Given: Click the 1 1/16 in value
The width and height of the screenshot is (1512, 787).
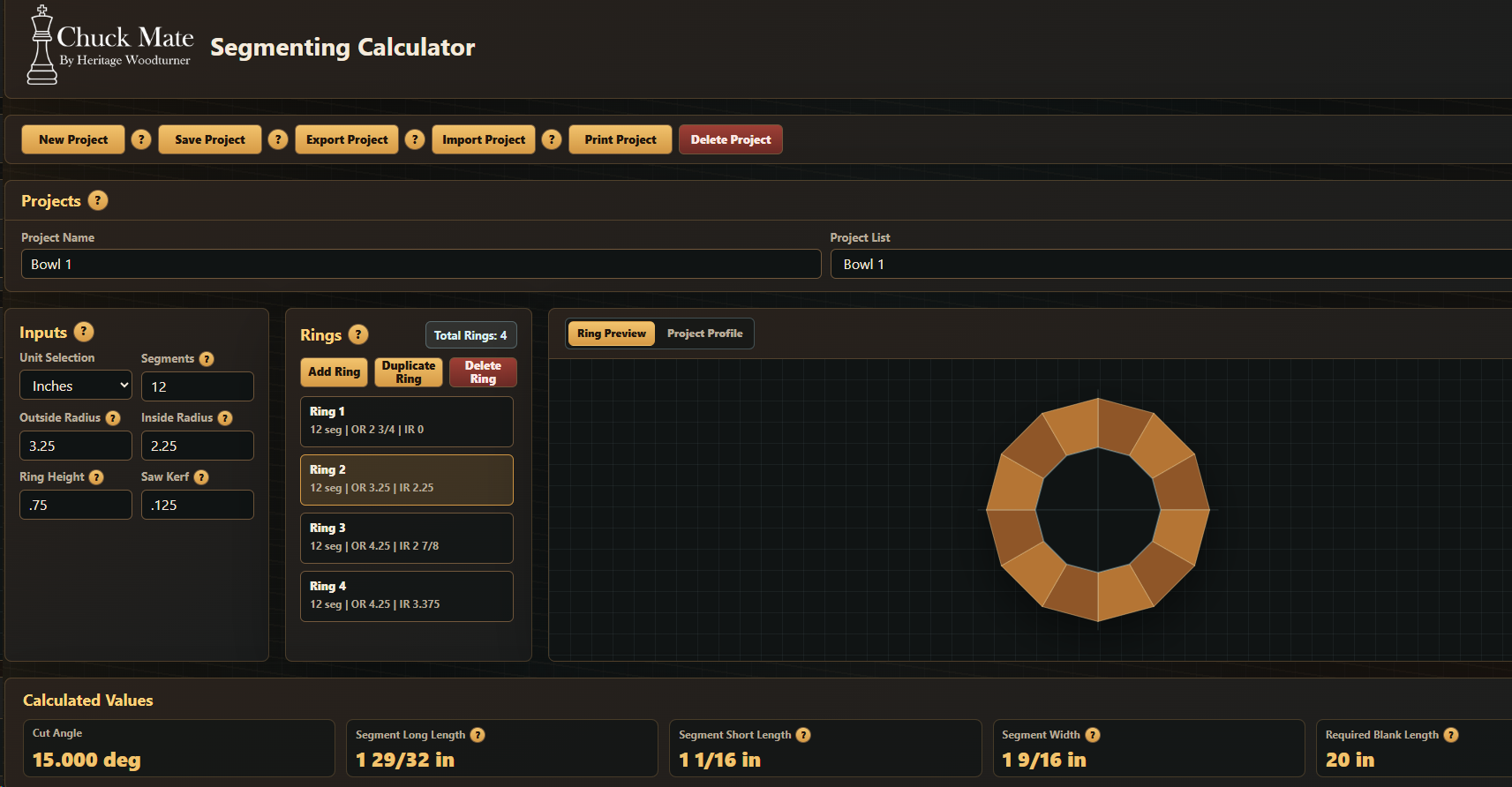Looking at the screenshot, I should tap(719, 760).
